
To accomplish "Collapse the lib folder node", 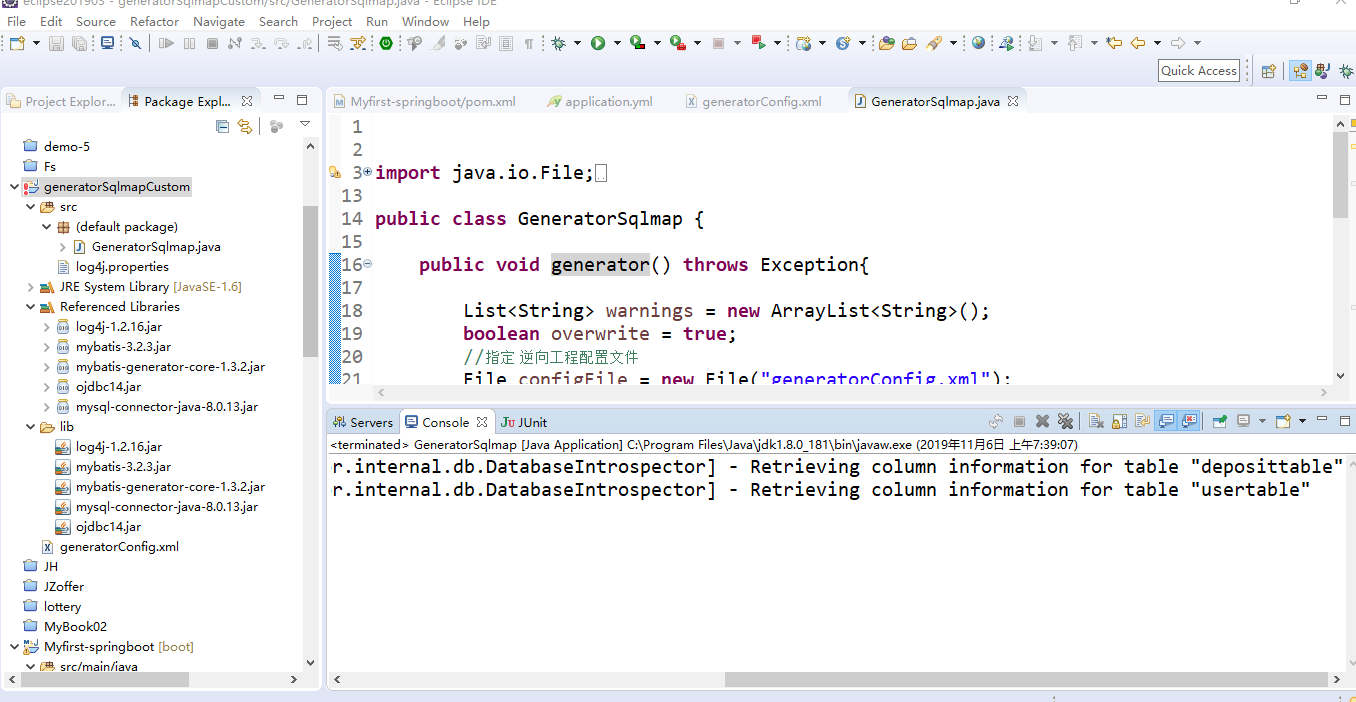I will coord(30,427).
